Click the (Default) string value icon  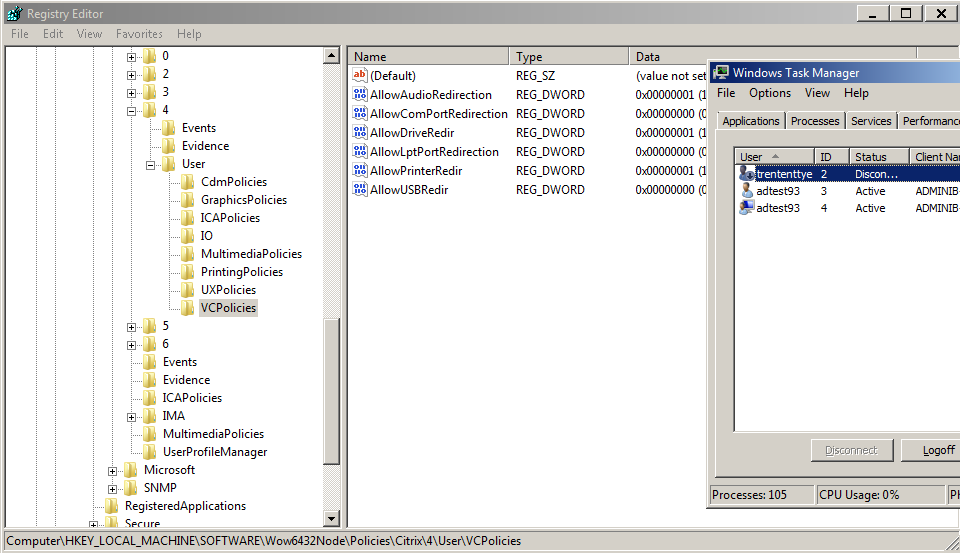tap(360, 75)
